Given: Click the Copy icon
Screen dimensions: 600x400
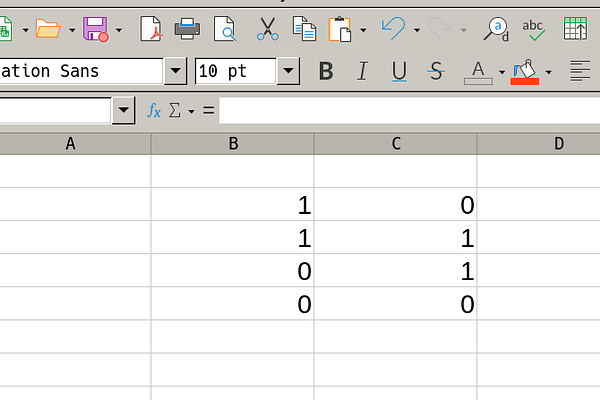Looking at the screenshot, I should click(304, 29).
